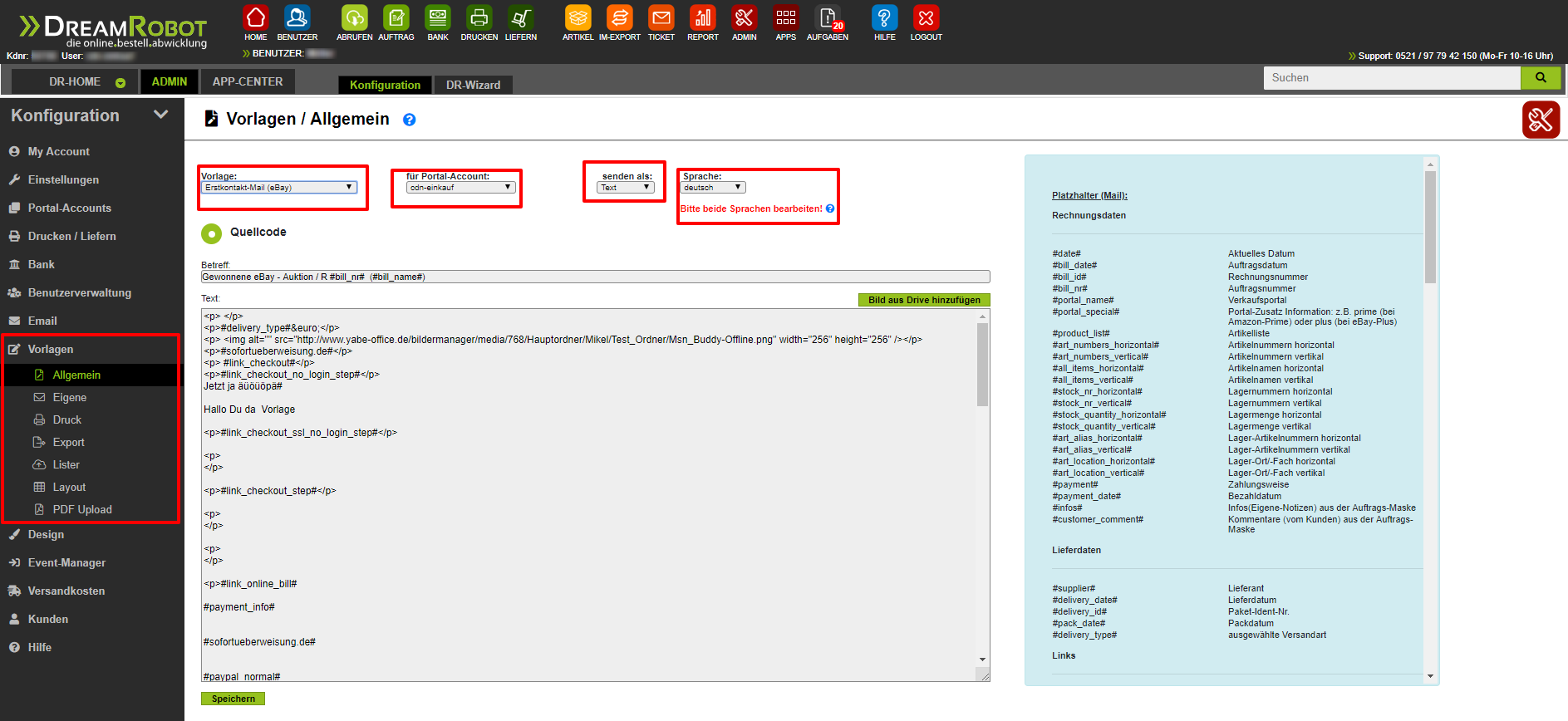Open the ARTIKEL icon

(578, 17)
